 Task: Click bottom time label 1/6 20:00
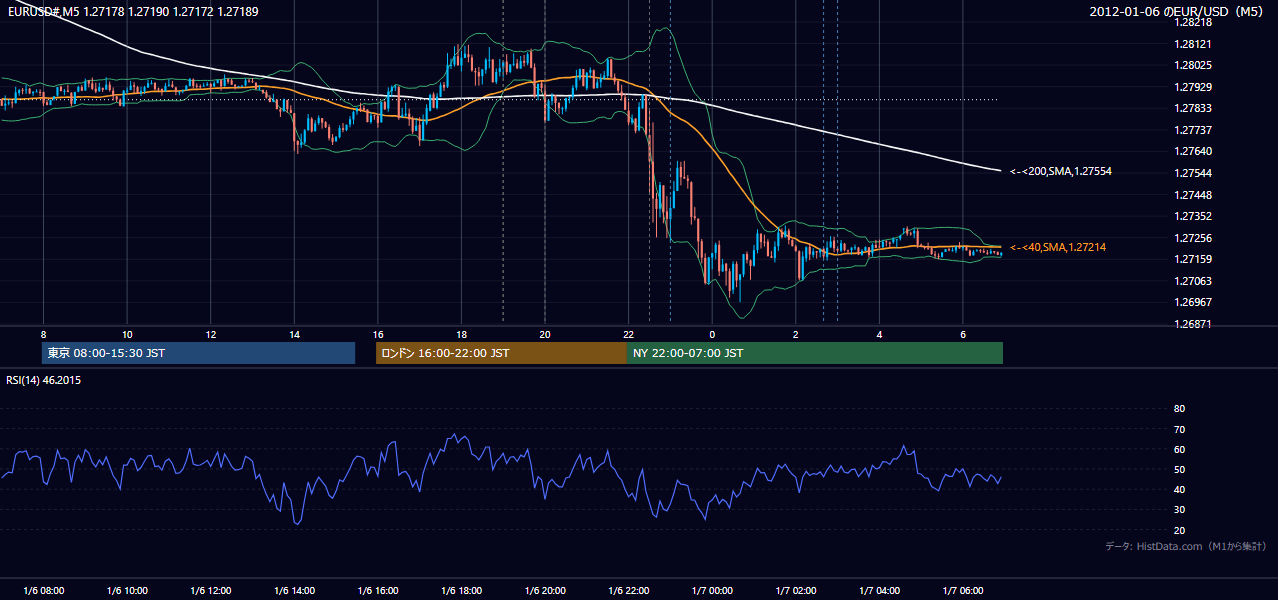pos(544,590)
